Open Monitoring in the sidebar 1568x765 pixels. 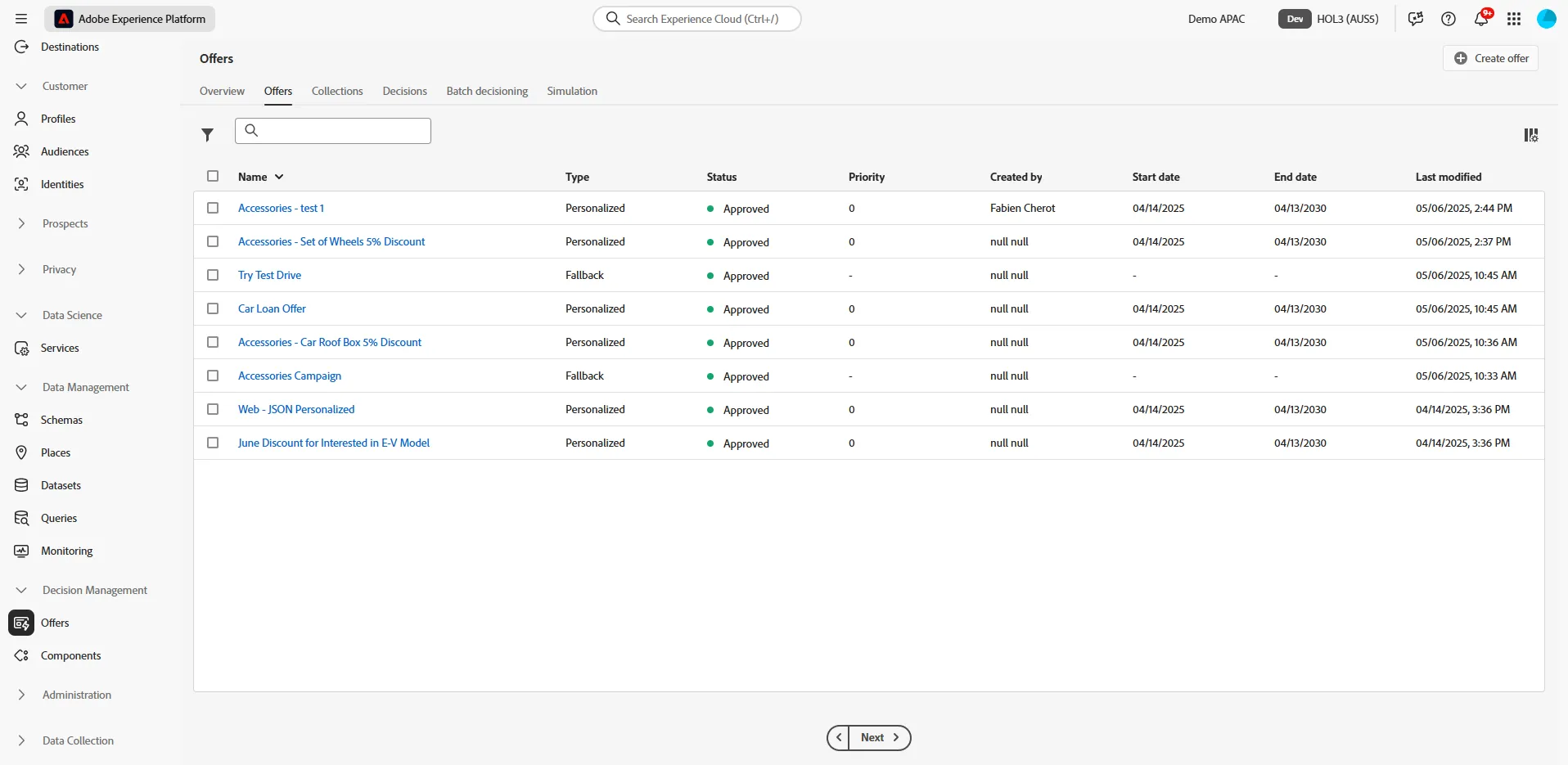(66, 551)
